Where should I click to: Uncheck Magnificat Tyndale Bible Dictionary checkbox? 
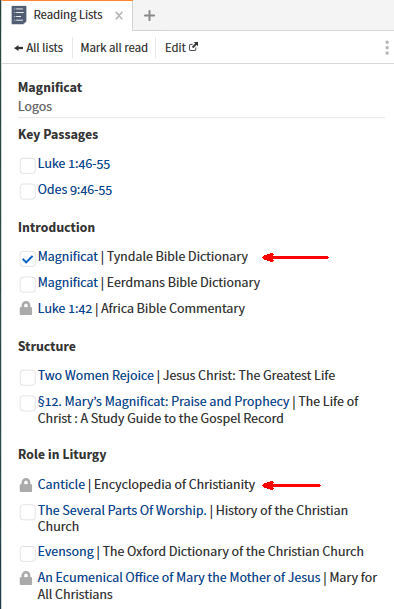tap(27, 259)
